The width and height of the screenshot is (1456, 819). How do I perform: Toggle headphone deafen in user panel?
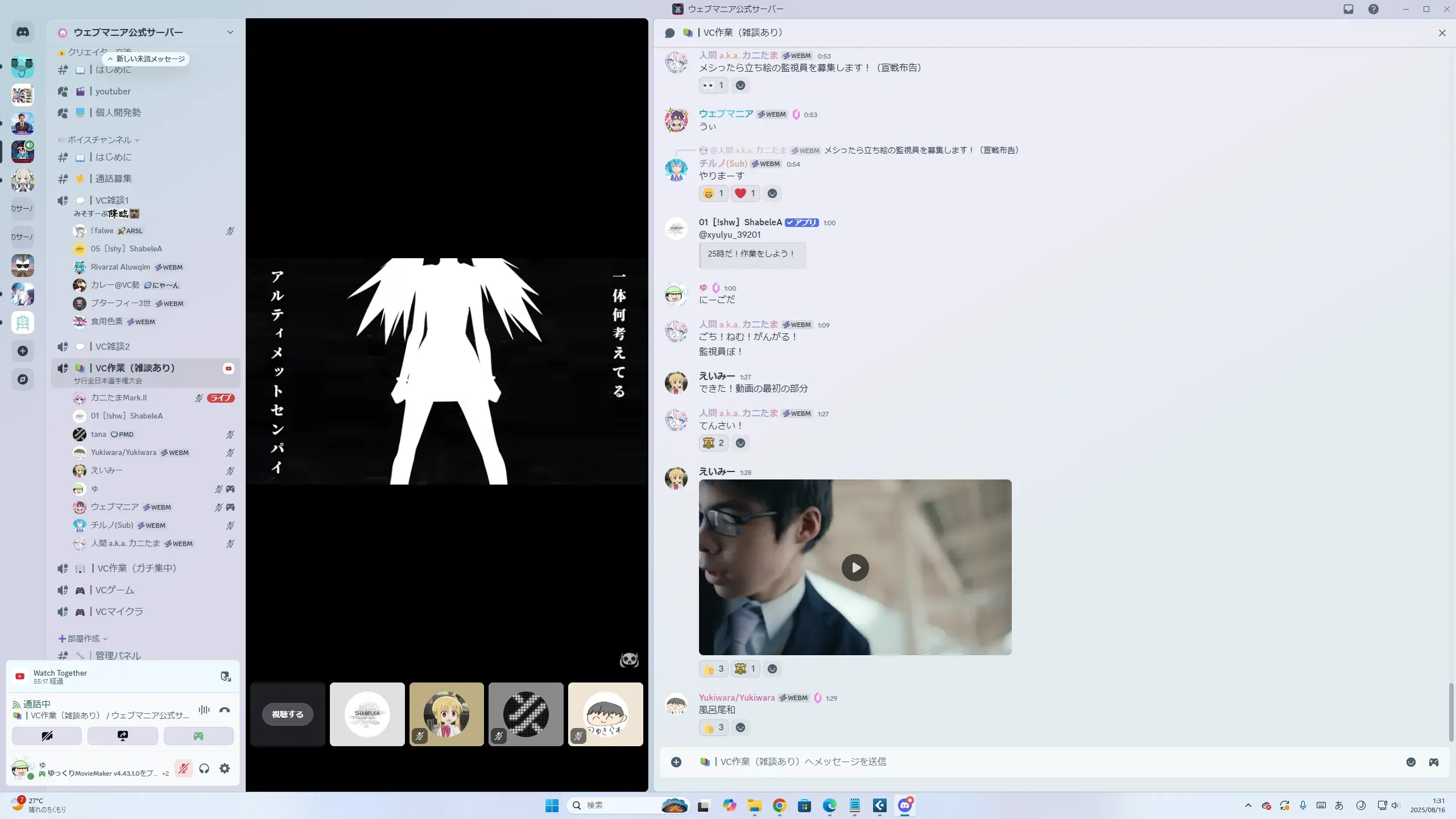[x=204, y=768]
